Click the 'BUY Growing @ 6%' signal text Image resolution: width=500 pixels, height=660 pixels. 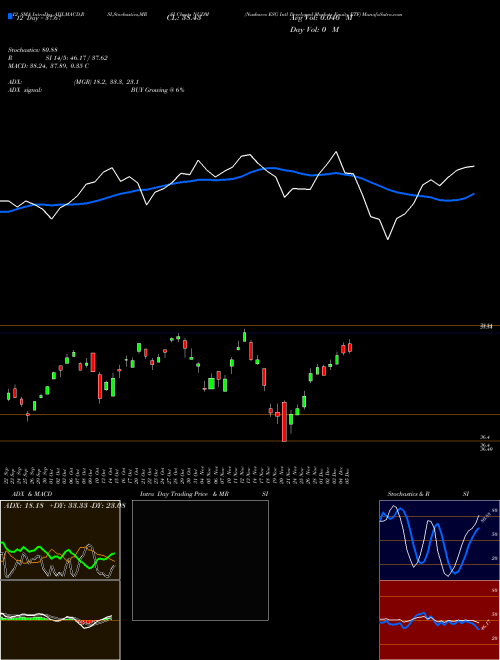tap(157, 90)
